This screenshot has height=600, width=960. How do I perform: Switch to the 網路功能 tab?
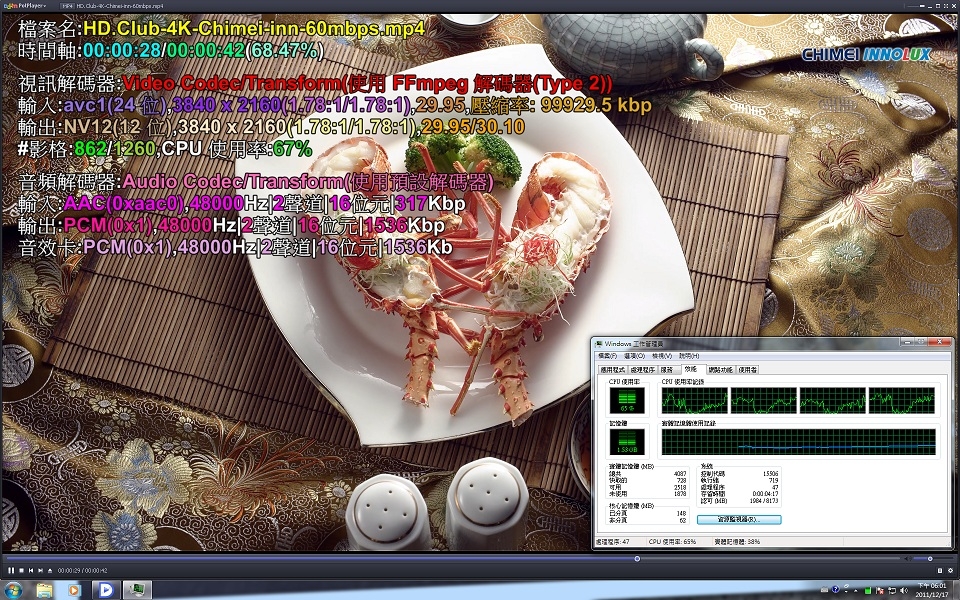[x=720, y=370]
